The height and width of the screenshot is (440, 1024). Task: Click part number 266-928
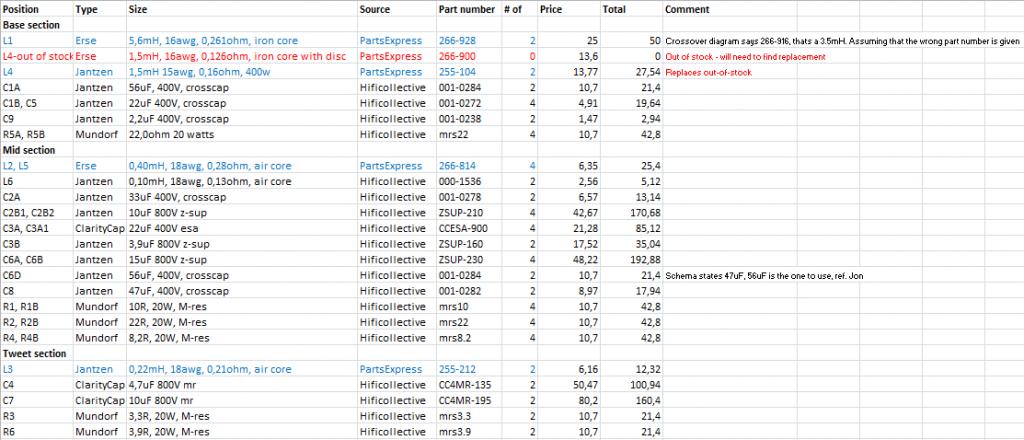click(x=468, y=40)
